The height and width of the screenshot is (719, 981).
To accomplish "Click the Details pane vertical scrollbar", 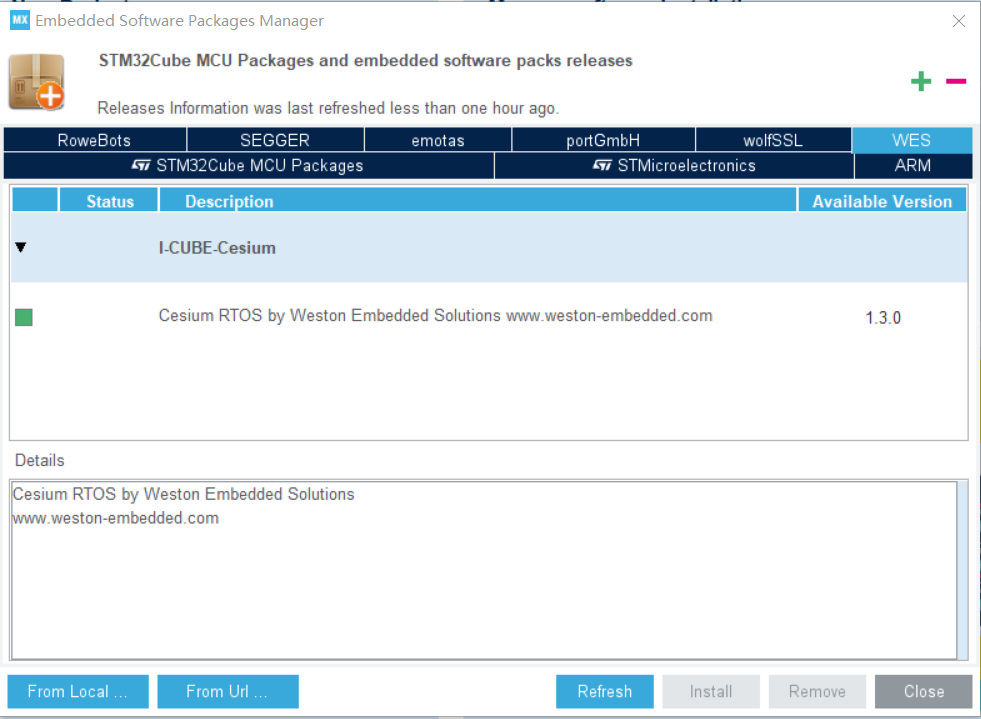I will 963,570.
